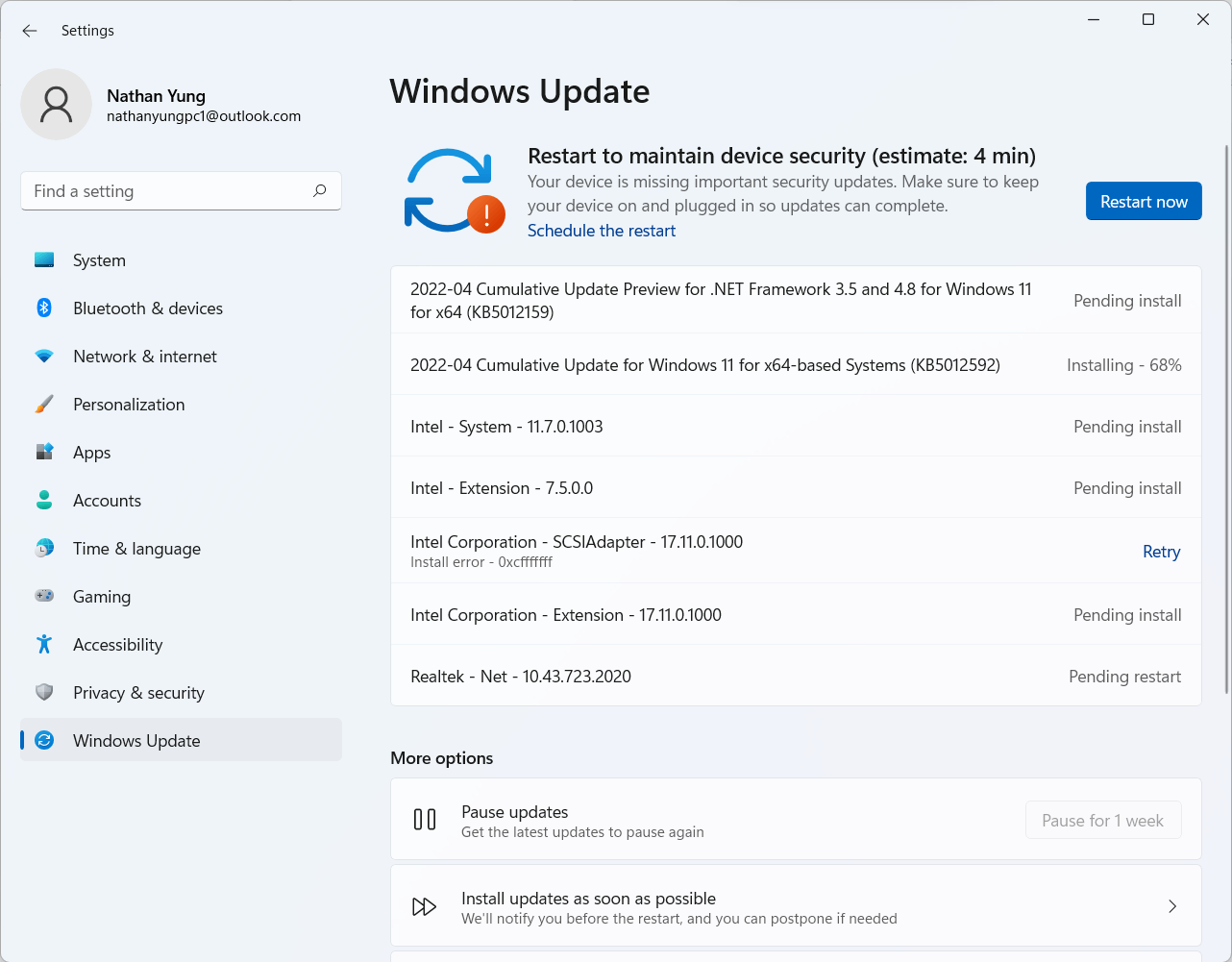This screenshot has width=1232, height=962.
Task: Click the Accounts person icon
Action: (x=44, y=500)
